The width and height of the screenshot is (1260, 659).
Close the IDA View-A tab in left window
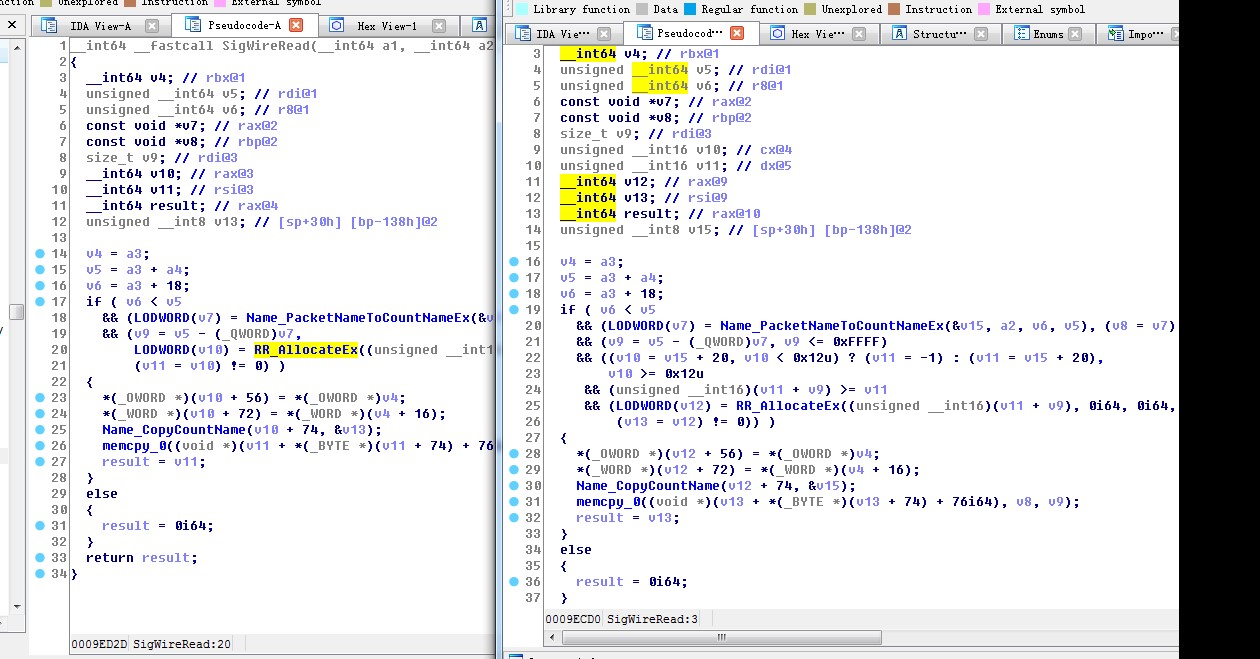tap(152, 26)
